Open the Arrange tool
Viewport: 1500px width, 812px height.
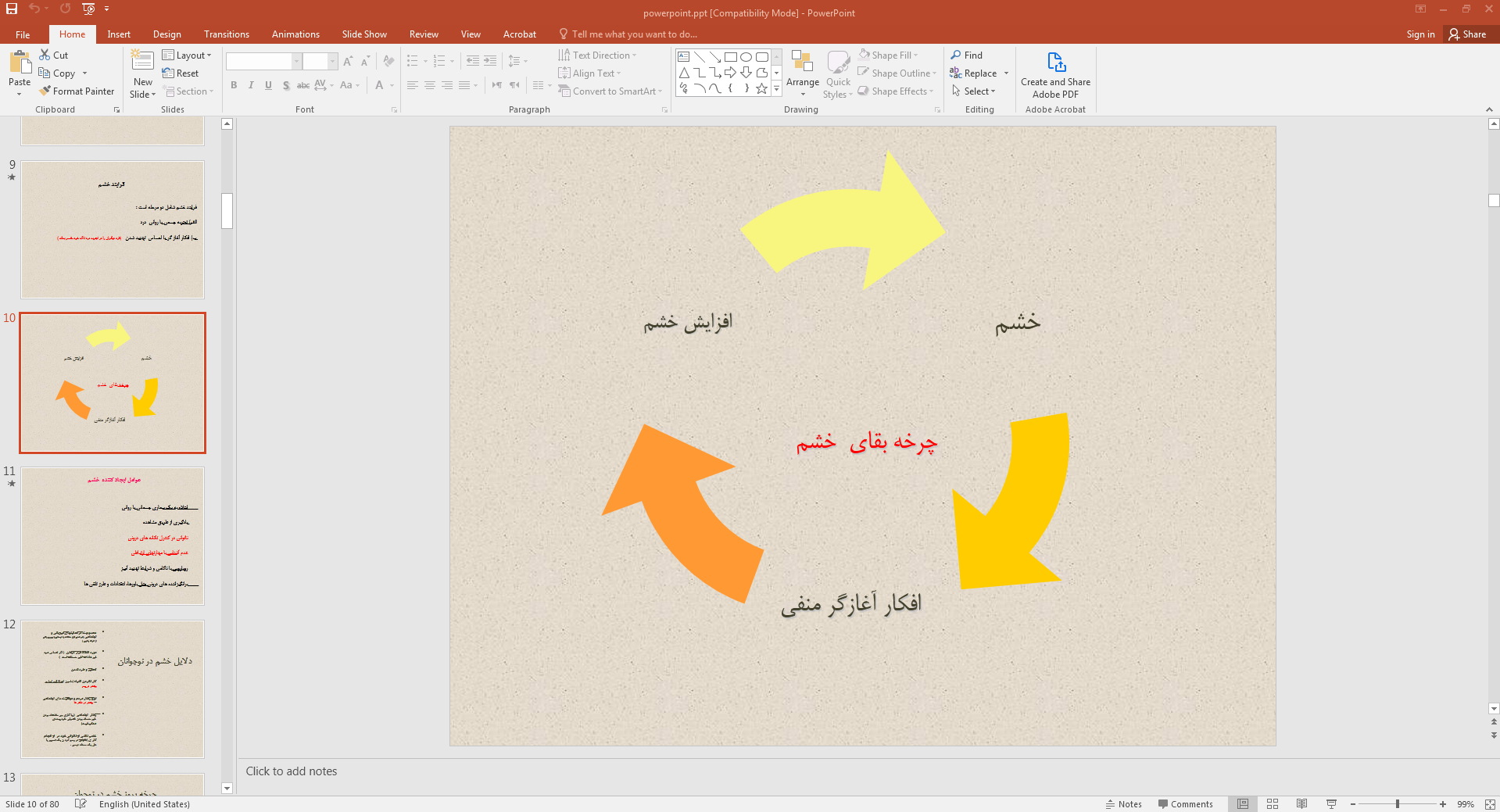[802, 73]
